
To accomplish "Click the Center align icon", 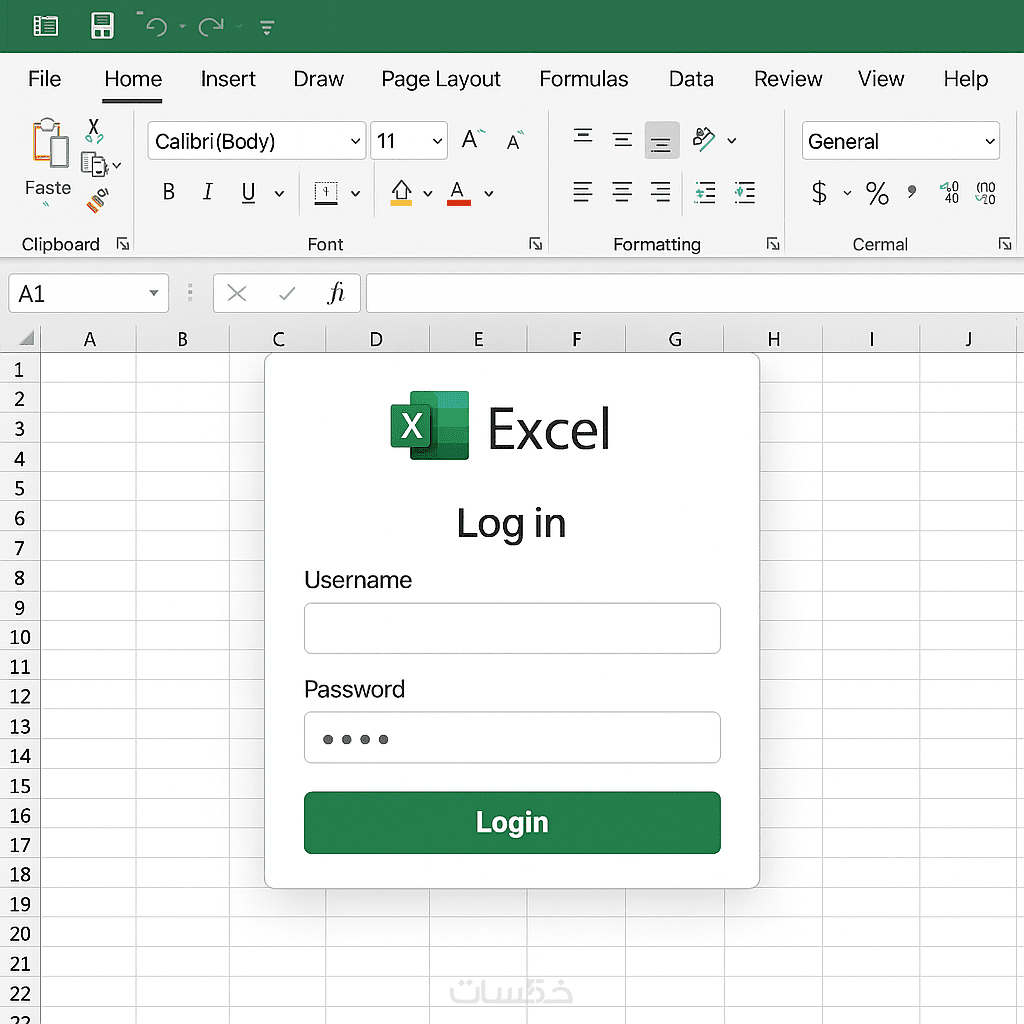I will pyautogui.click(x=622, y=193).
